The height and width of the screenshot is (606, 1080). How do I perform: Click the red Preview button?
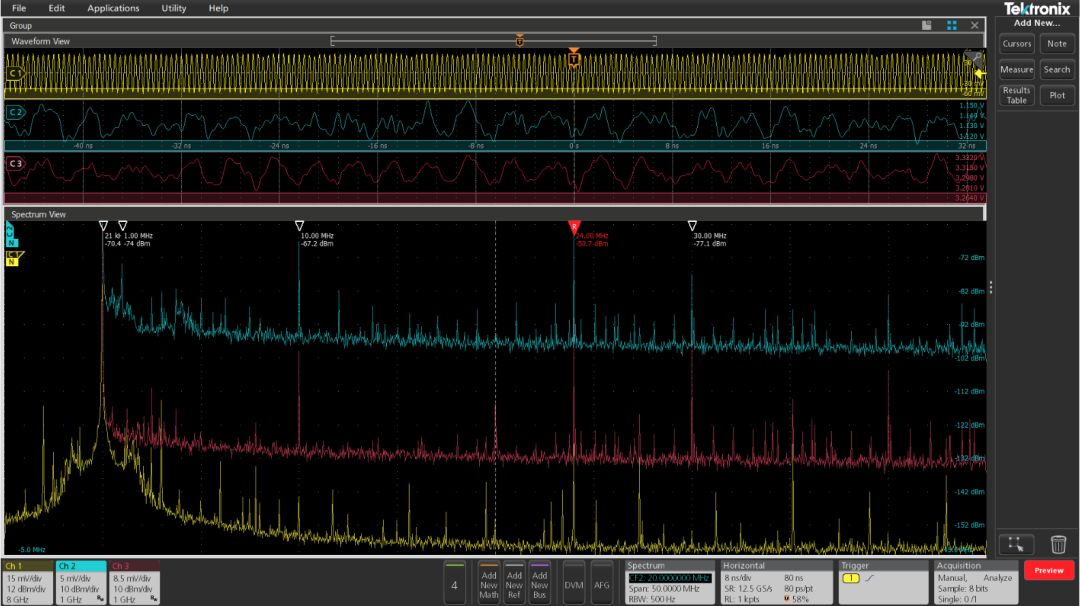pos(1048,570)
